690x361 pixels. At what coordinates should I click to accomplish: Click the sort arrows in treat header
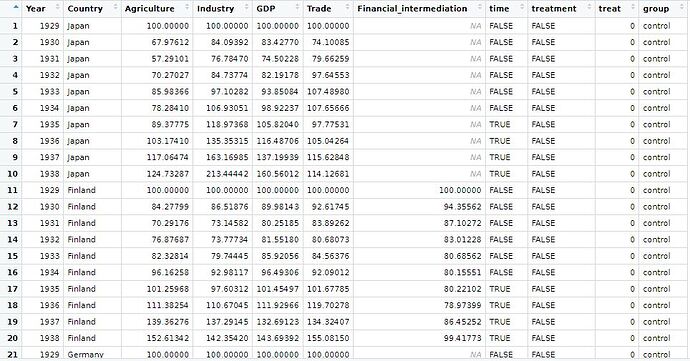(632, 8)
